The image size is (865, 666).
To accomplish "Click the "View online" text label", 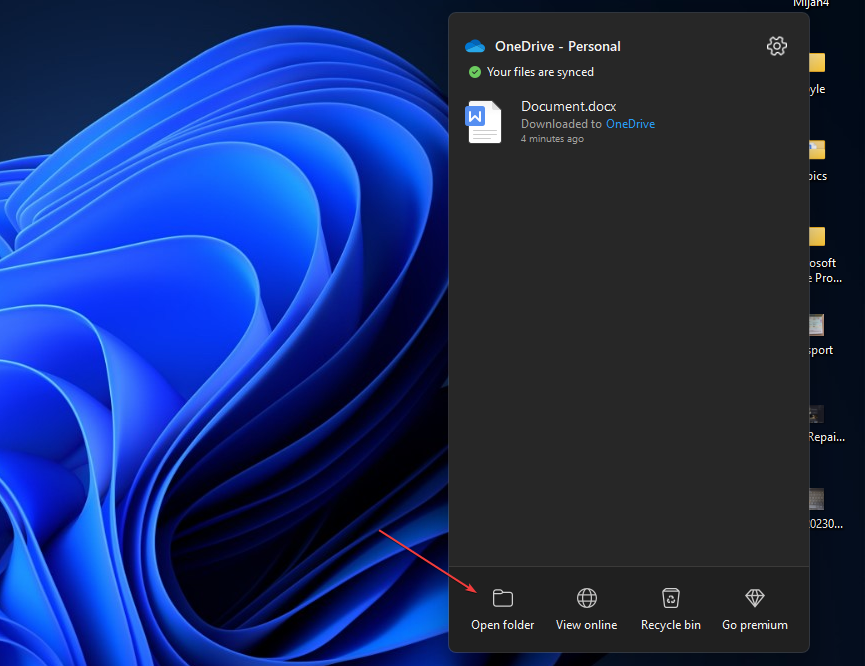I will click(587, 625).
